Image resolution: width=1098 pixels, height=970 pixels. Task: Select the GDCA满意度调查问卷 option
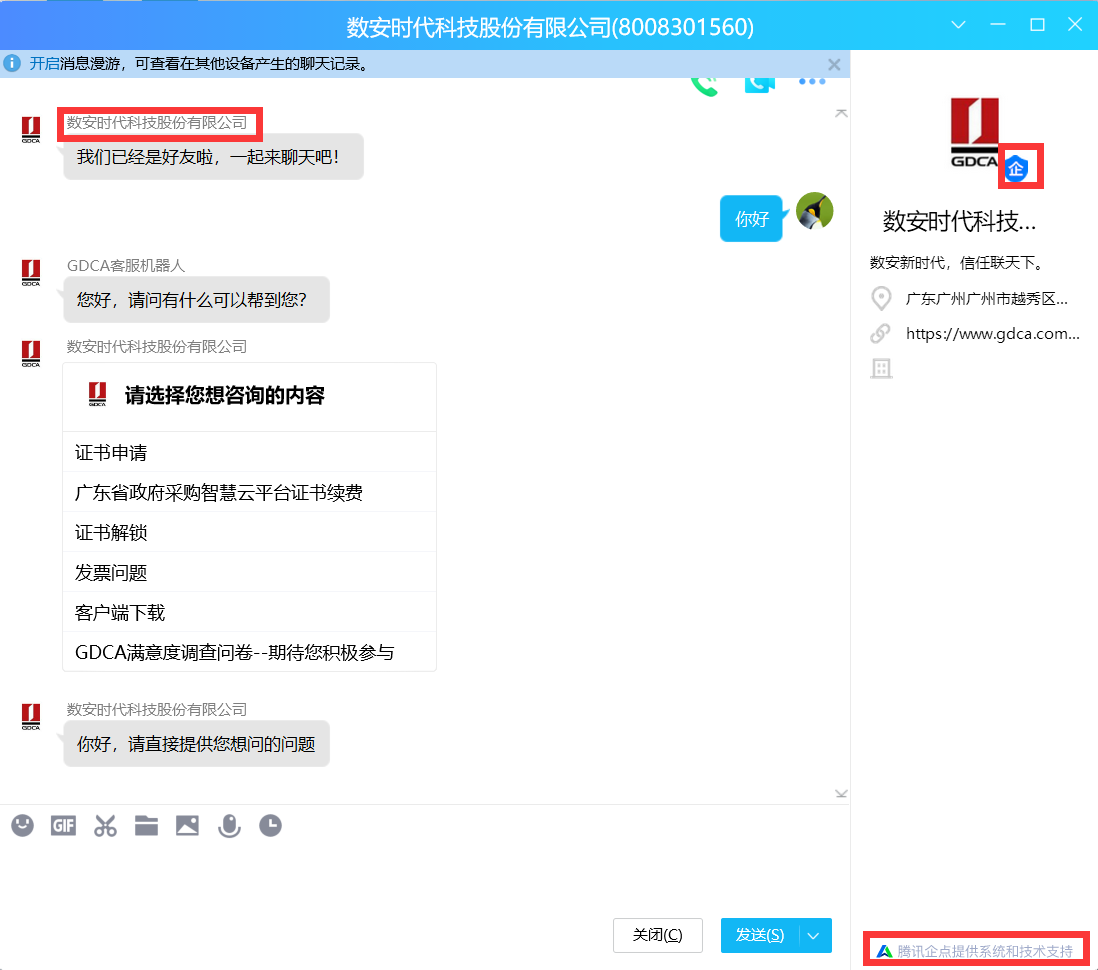click(x=249, y=652)
